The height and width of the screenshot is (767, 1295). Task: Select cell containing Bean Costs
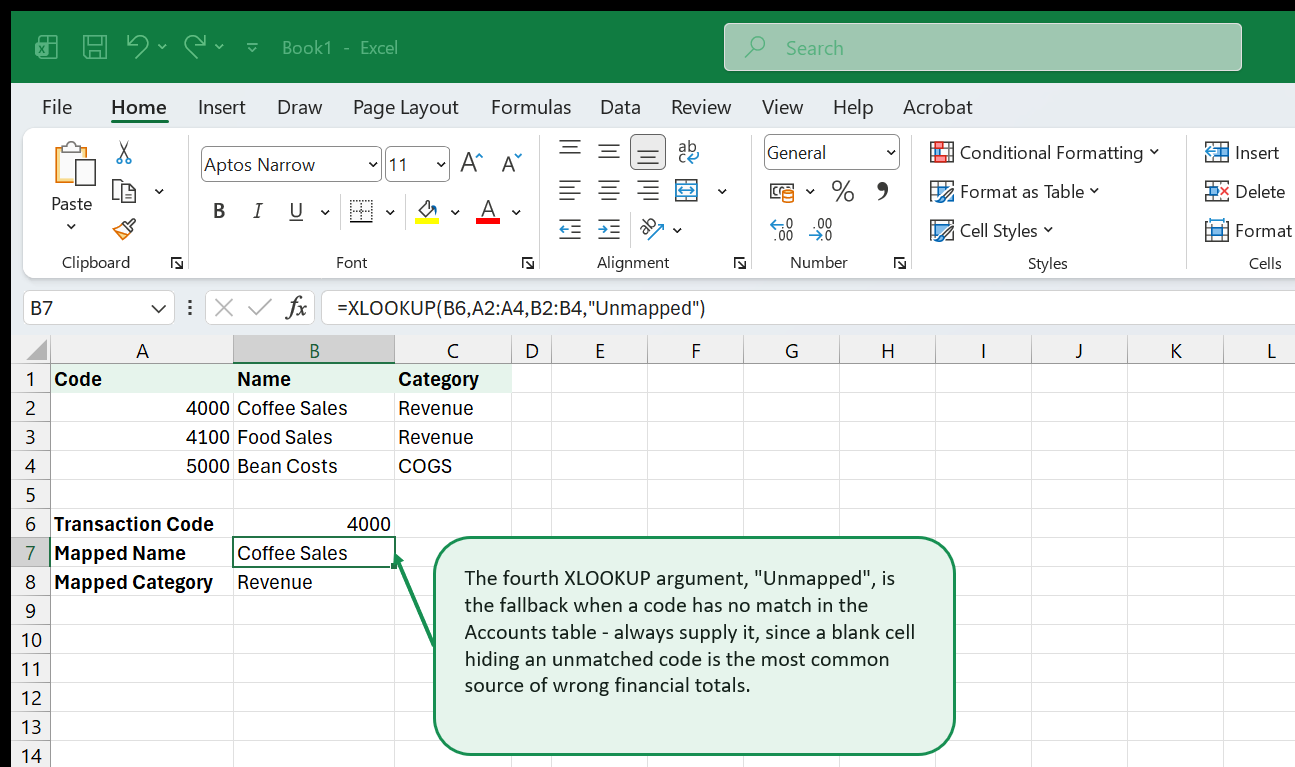[314, 466]
